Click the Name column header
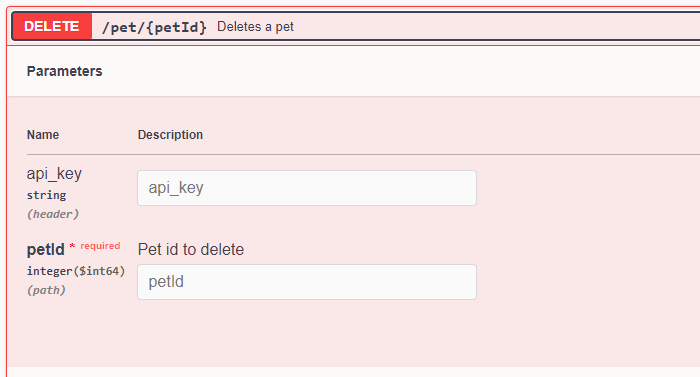The width and height of the screenshot is (700, 377). point(43,134)
